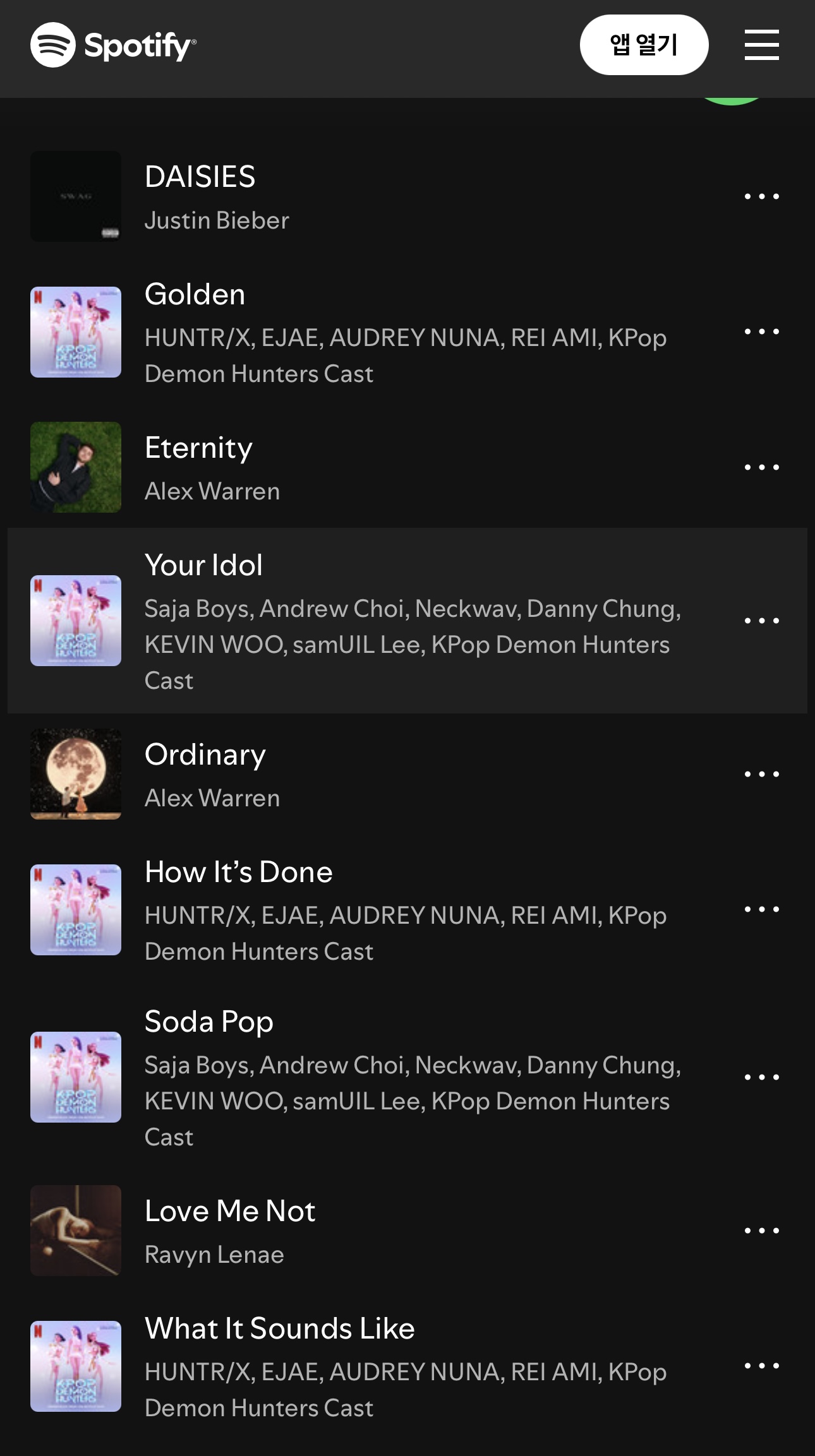Screen dimensions: 815x1456
Task: Select the Eternity album art thumbnail
Action: [x=76, y=467]
